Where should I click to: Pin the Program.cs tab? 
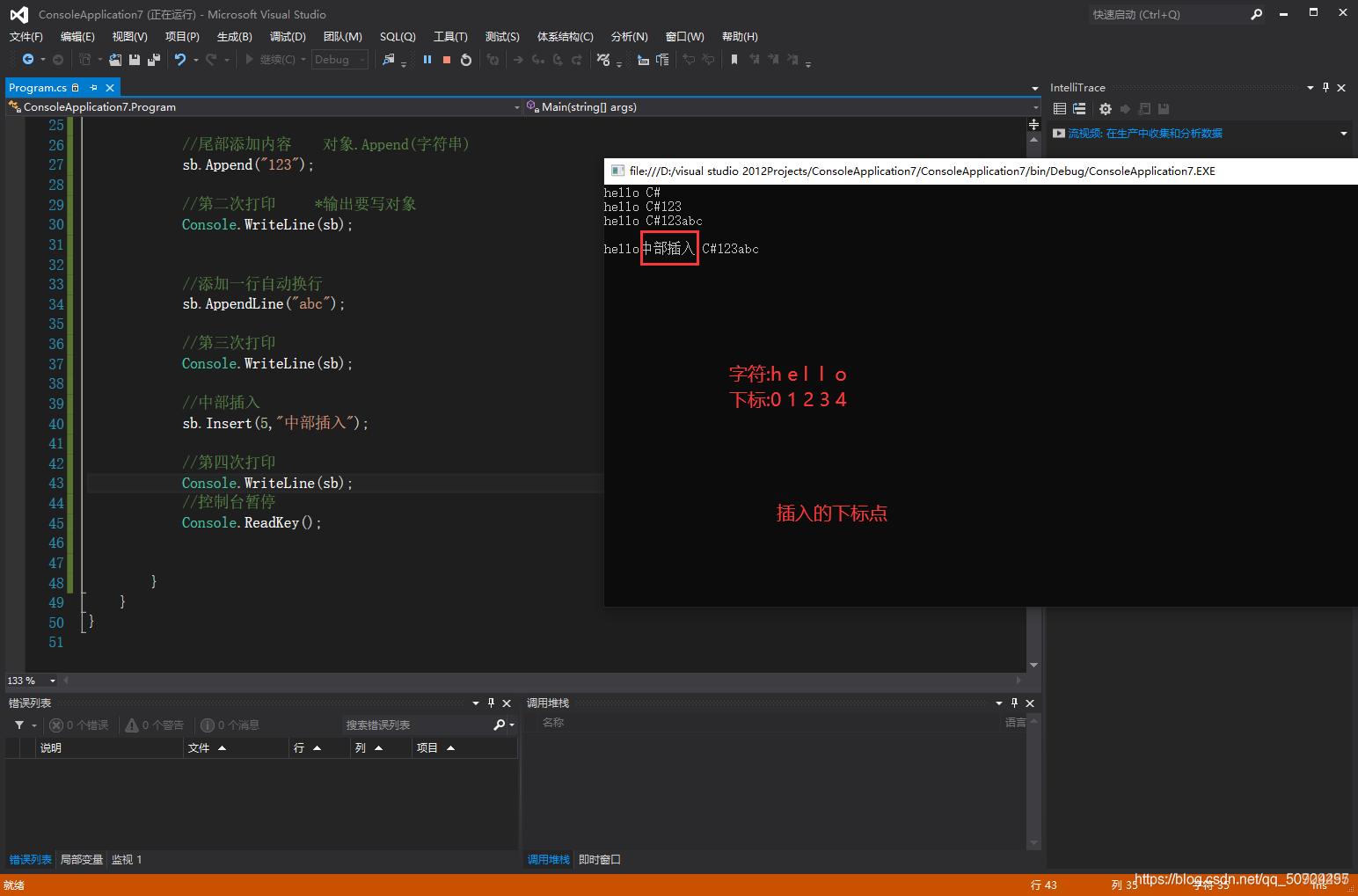pos(94,88)
